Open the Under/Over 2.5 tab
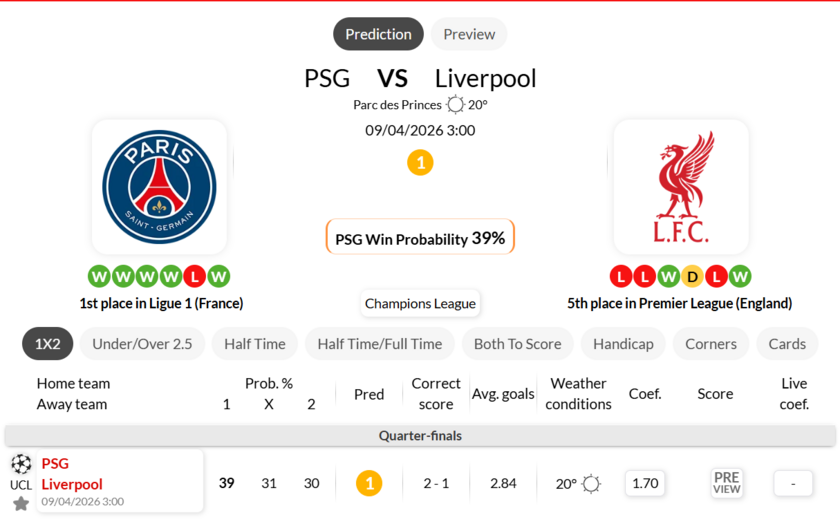 click(142, 344)
